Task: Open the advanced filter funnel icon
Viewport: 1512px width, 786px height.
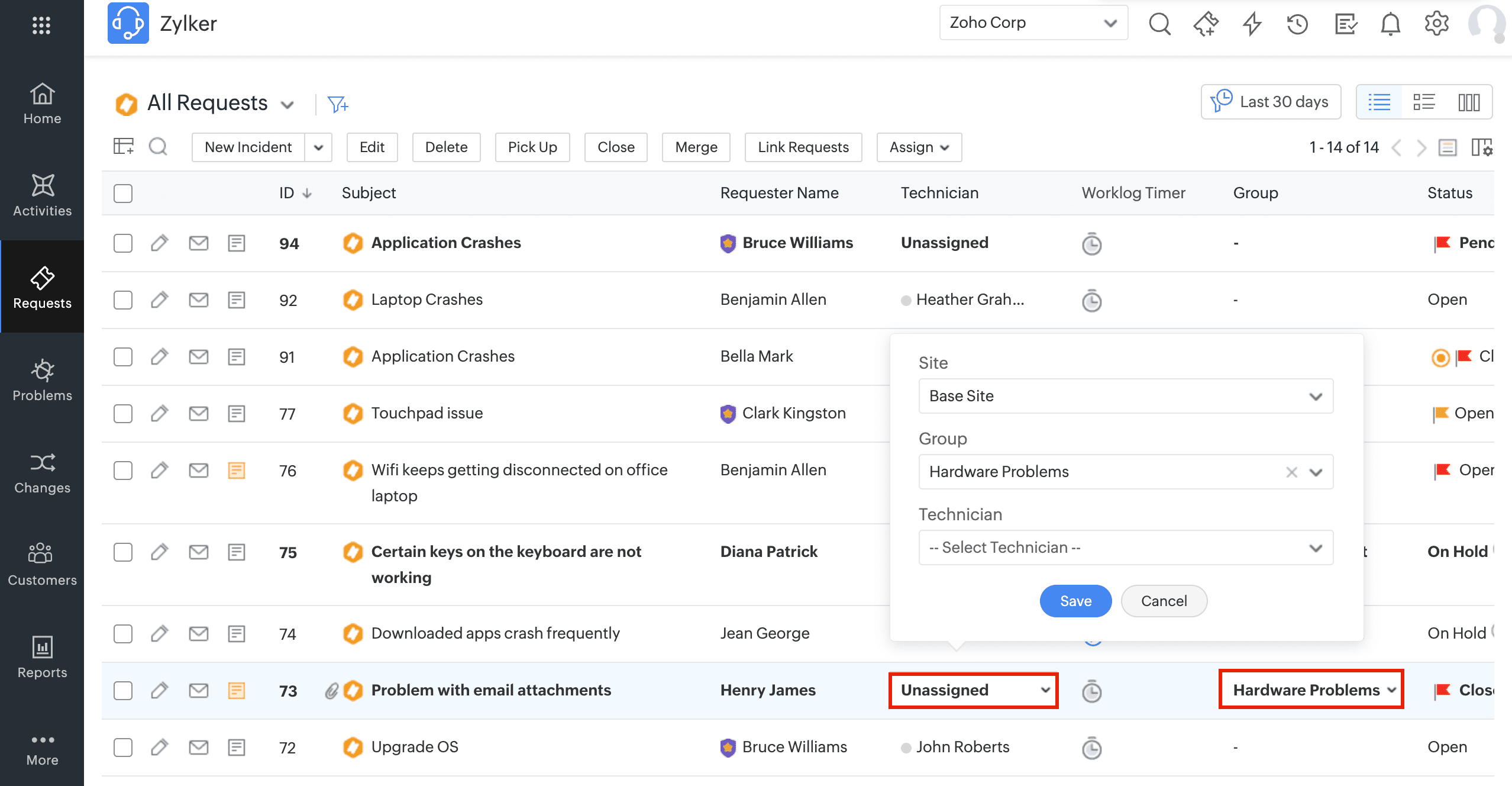Action: pyautogui.click(x=338, y=105)
